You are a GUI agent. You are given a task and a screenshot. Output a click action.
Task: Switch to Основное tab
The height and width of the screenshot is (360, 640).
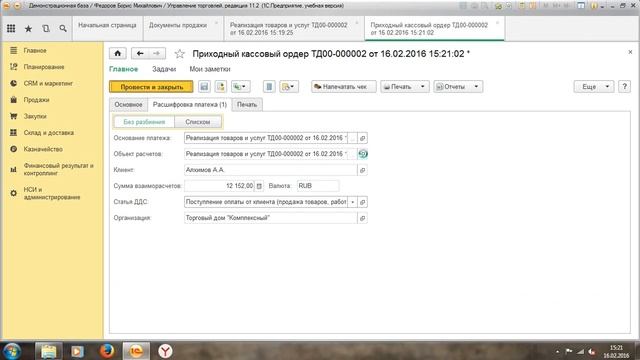pos(128,104)
